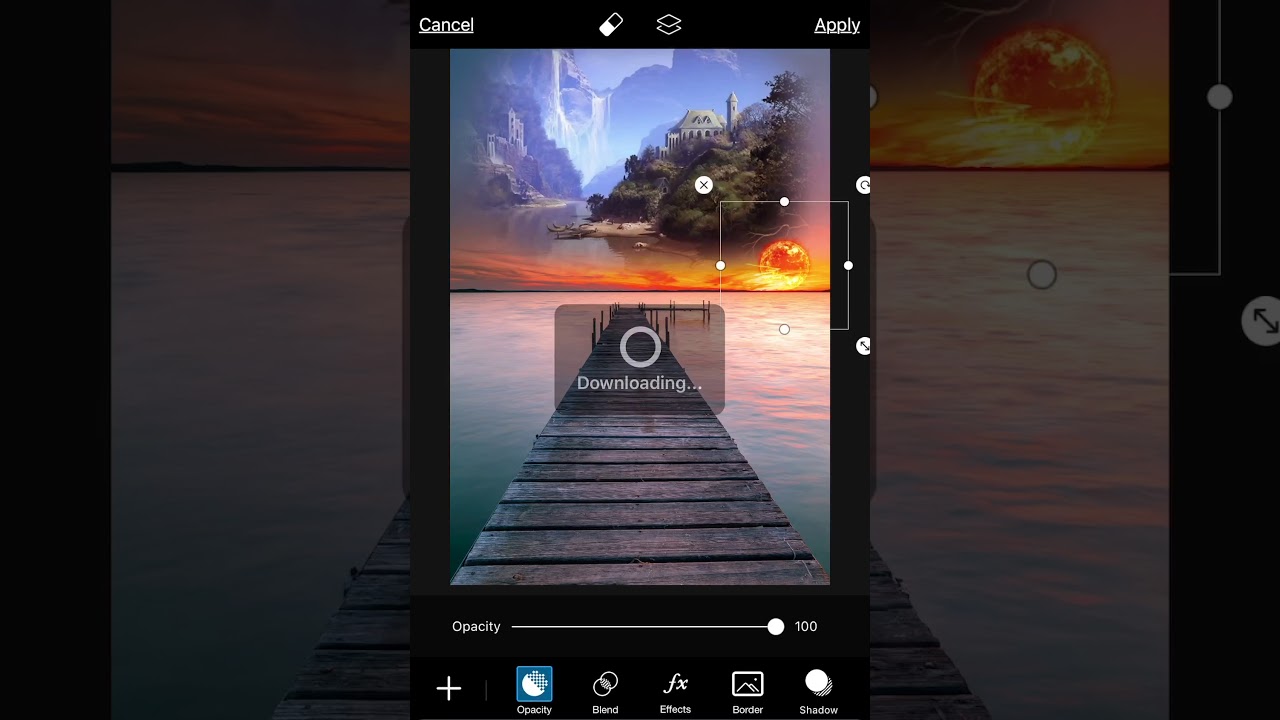Select the Opacity tool

(x=534, y=691)
